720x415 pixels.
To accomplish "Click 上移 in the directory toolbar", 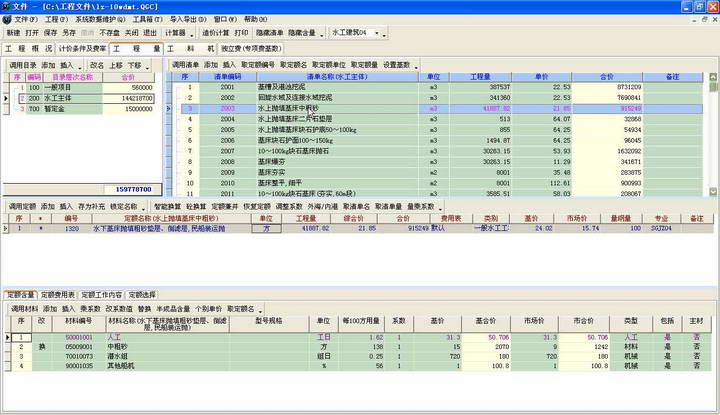I will [116, 66].
